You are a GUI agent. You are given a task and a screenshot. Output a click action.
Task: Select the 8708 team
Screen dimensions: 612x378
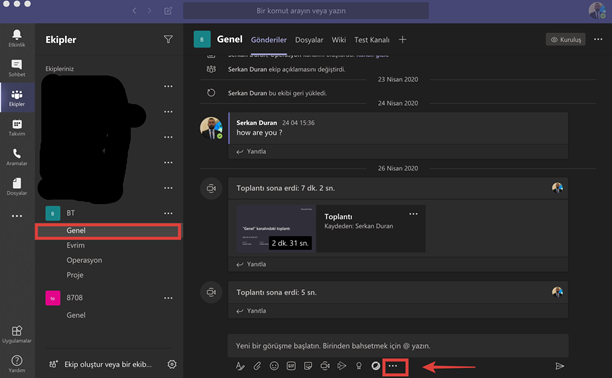[x=75, y=298]
